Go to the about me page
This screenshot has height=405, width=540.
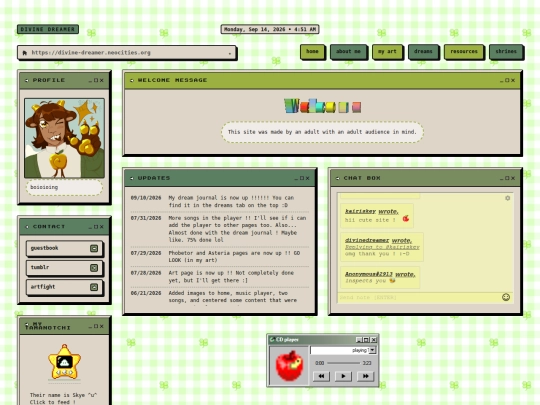click(348, 52)
